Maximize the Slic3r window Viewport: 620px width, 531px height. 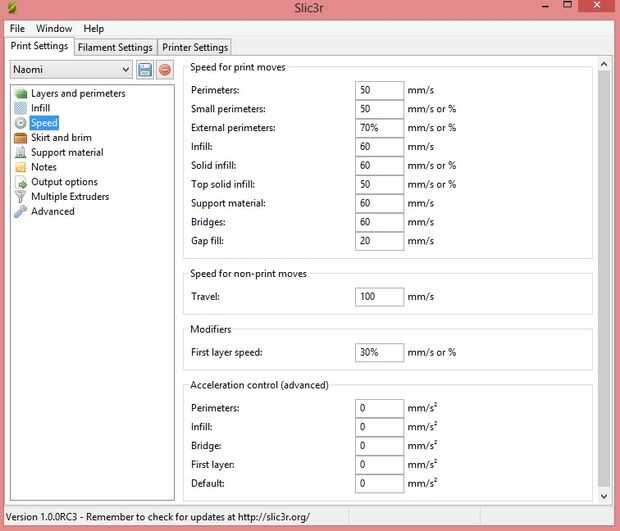567,5
